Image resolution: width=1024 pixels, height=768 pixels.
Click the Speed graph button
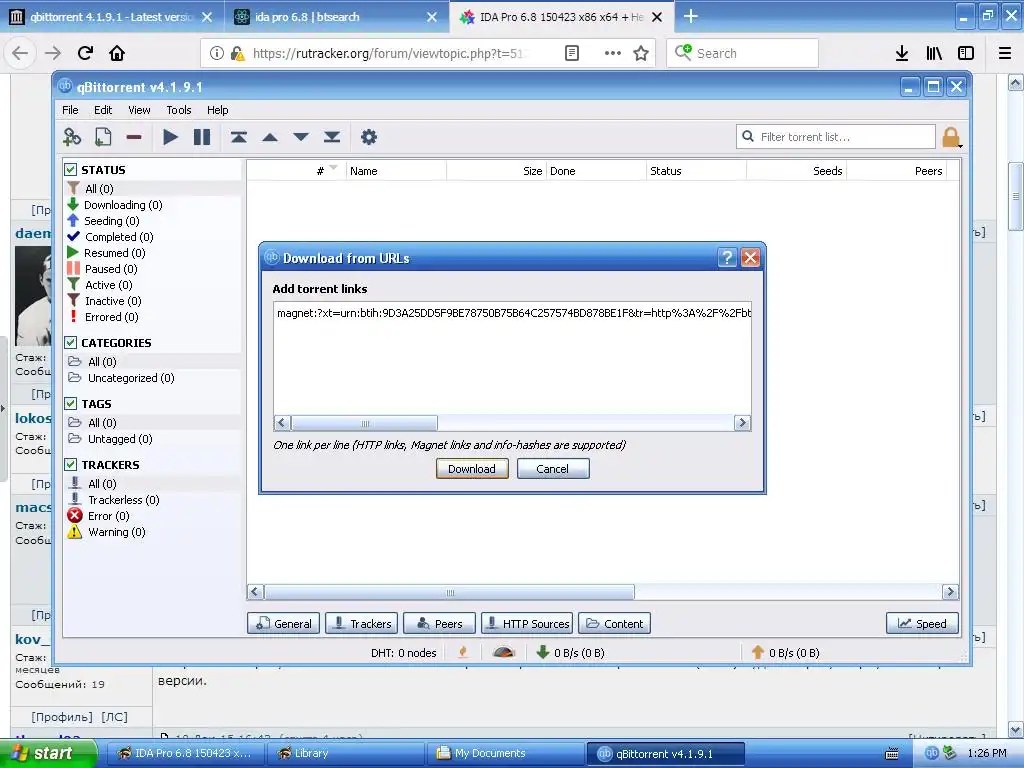(x=921, y=624)
